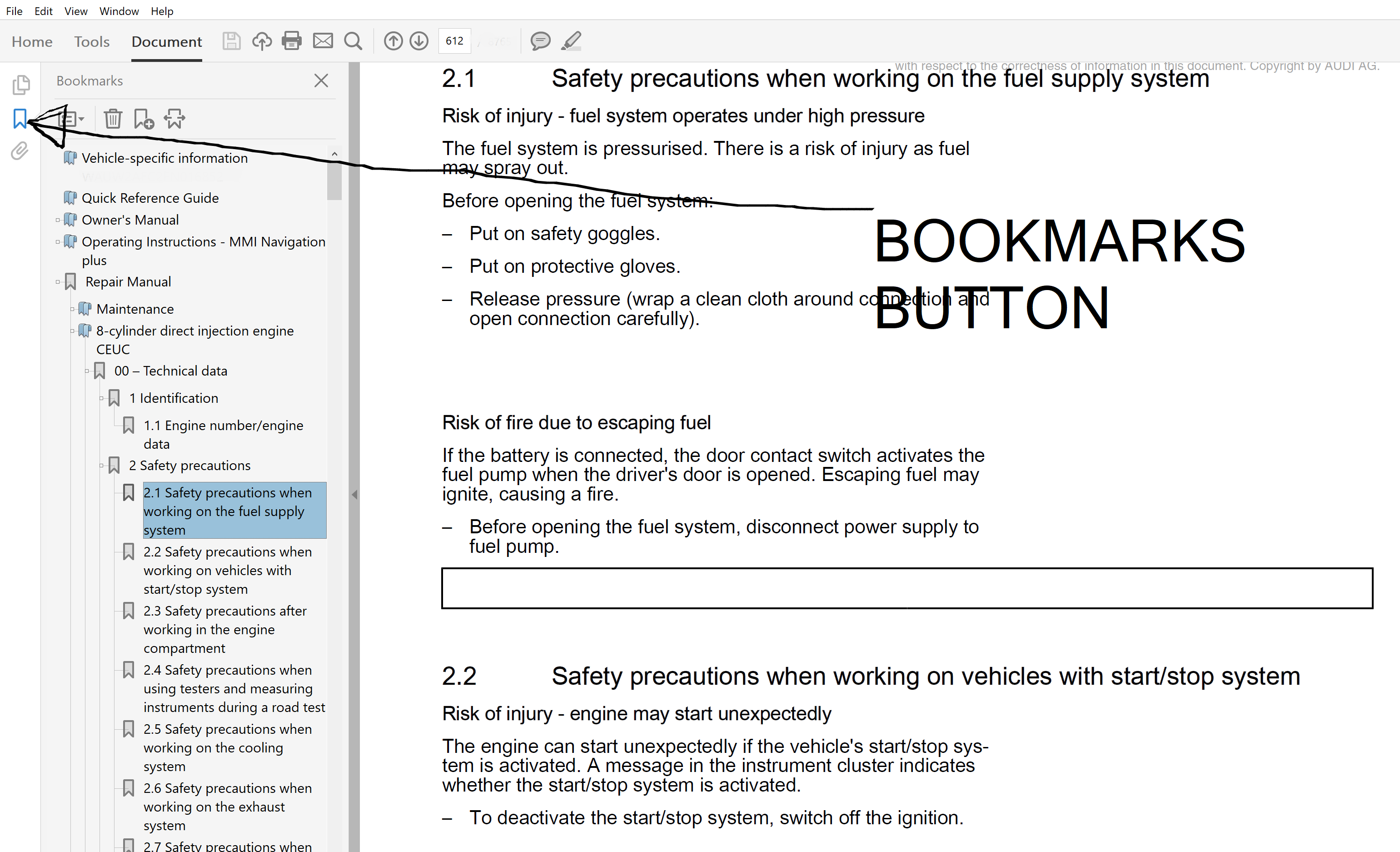
Task: Collapse the 2 Safety precautions section
Action: tap(101, 465)
